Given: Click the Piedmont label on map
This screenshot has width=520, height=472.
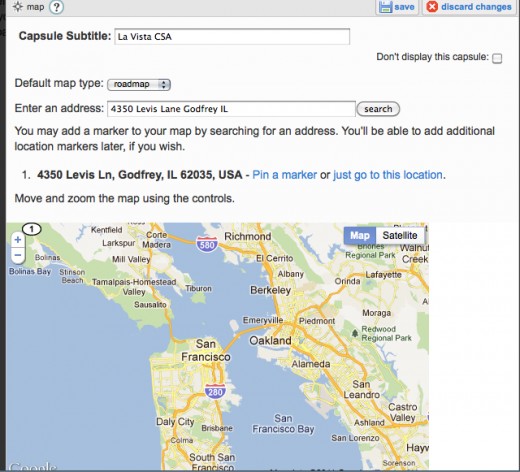Looking at the screenshot, I should click(x=317, y=321).
